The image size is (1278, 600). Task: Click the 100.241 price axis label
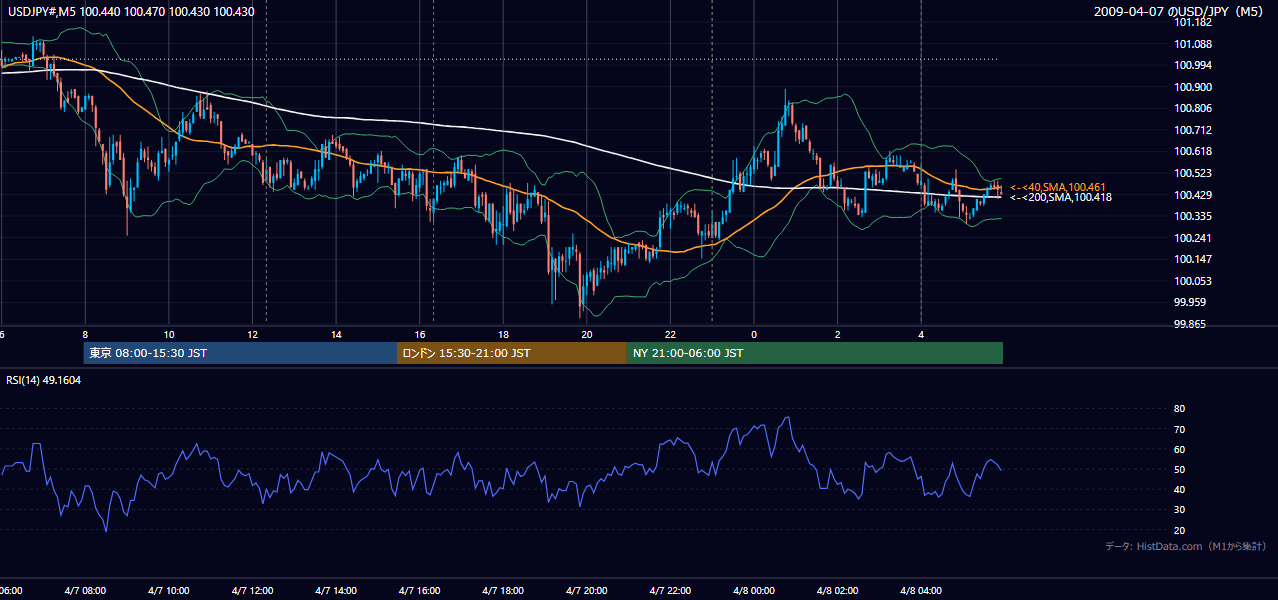pos(1193,238)
